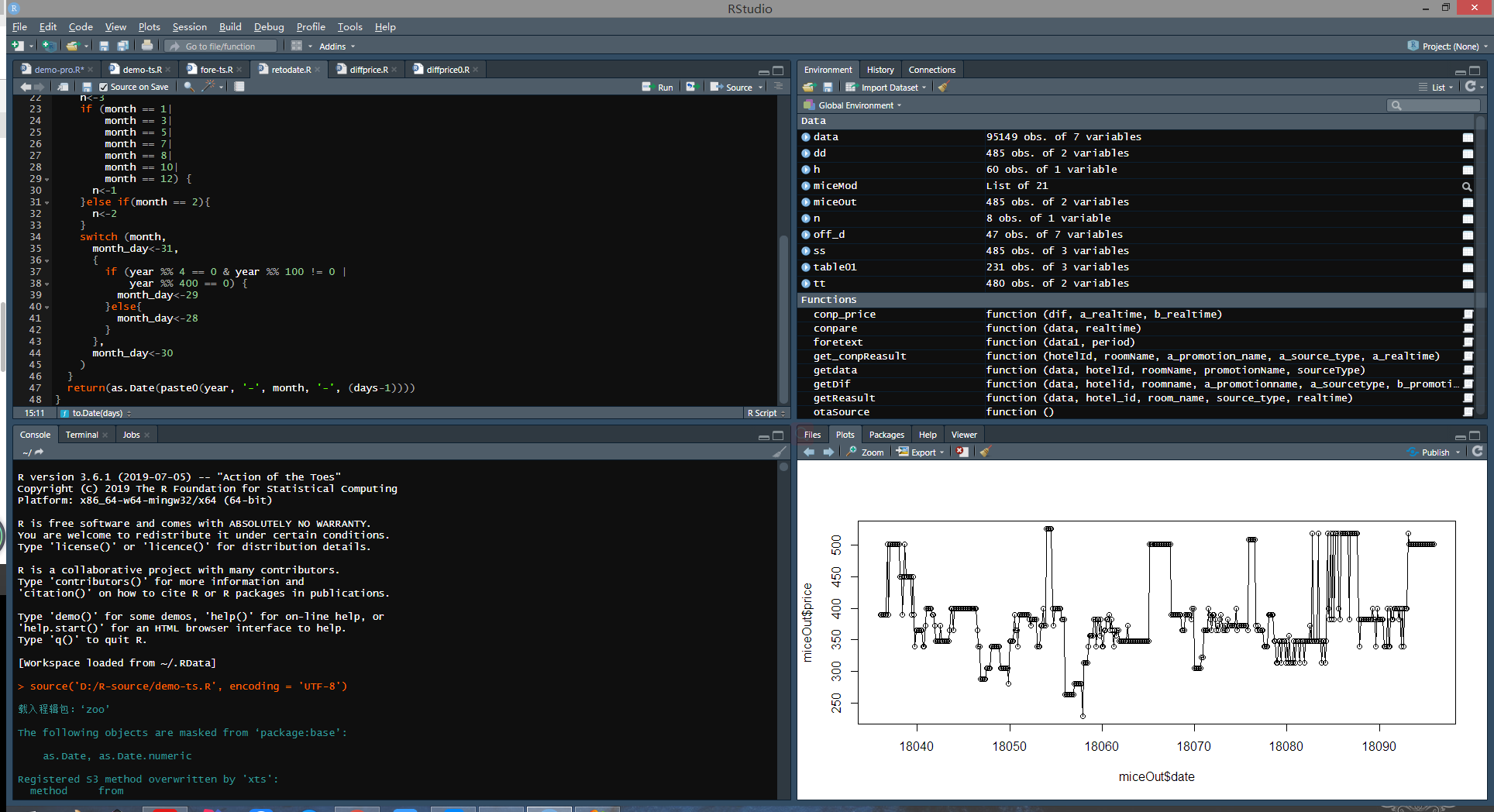Go to the next plot arrow
The height and width of the screenshot is (812, 1494).
[828, 452]
